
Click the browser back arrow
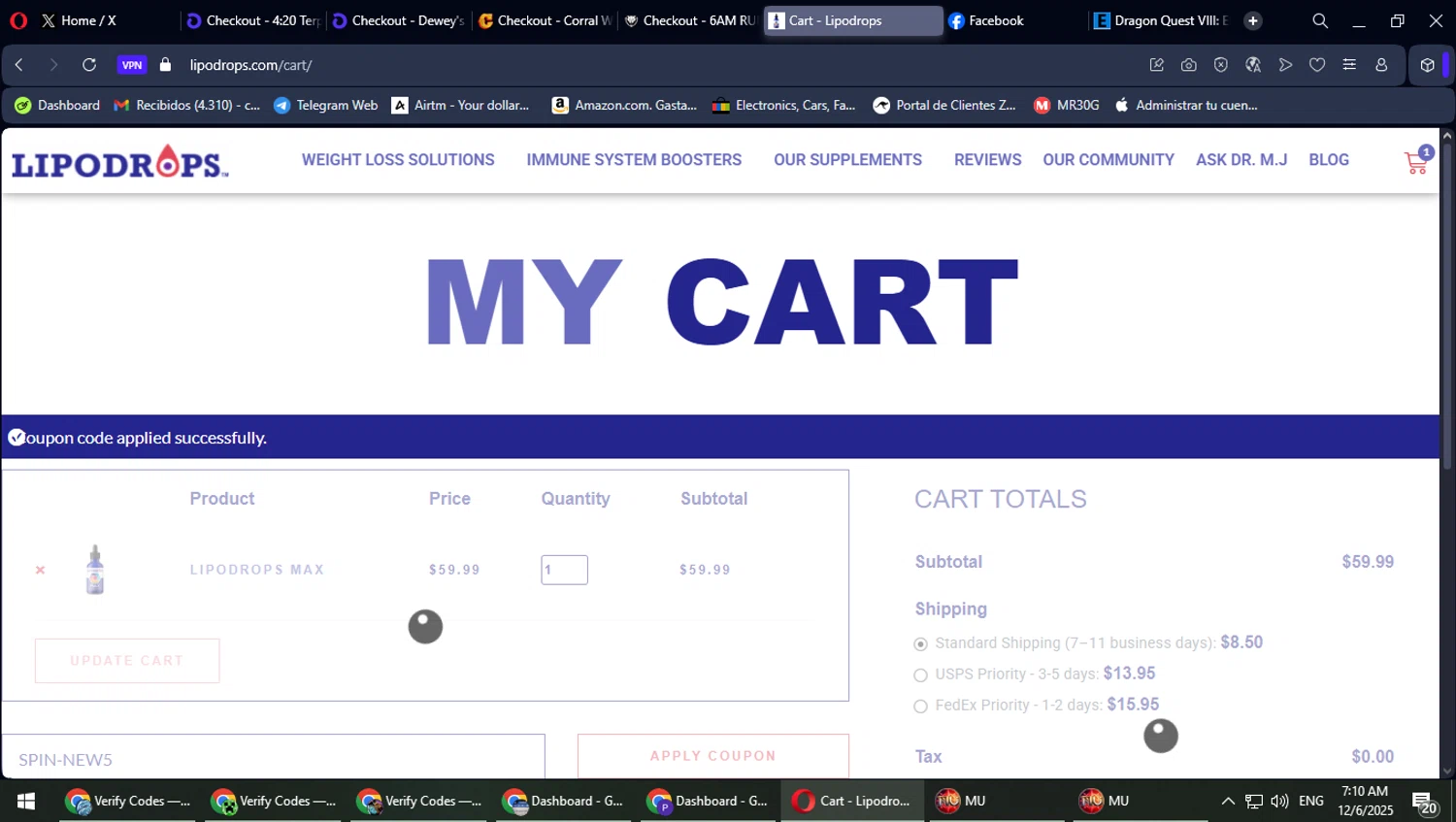tap(18, 65)
